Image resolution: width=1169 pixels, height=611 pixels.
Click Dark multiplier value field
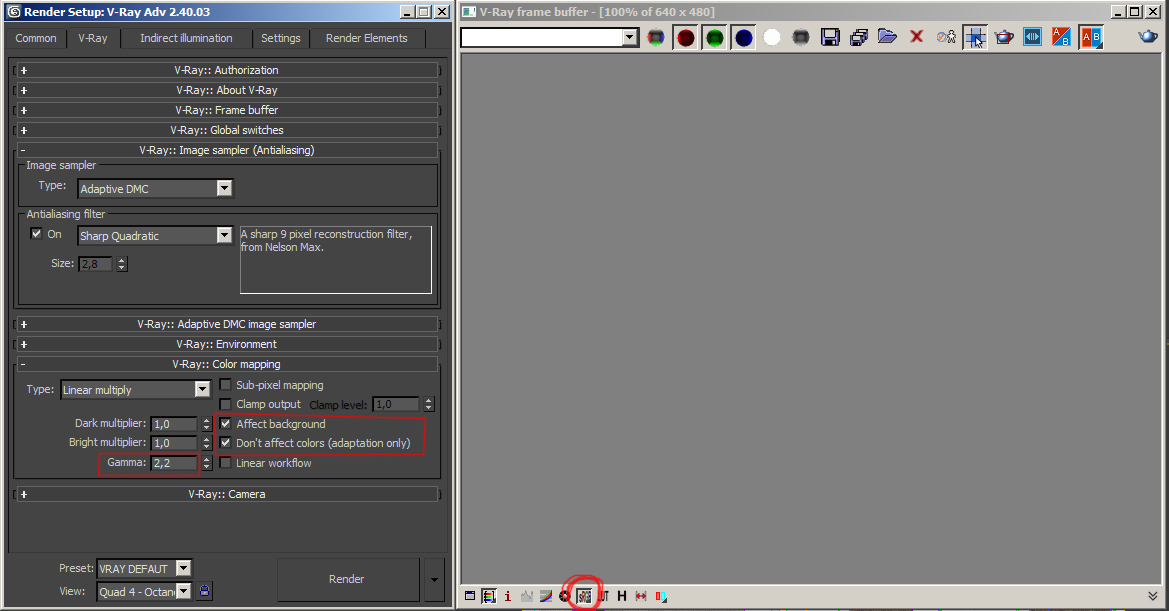(x=174, y=424)
